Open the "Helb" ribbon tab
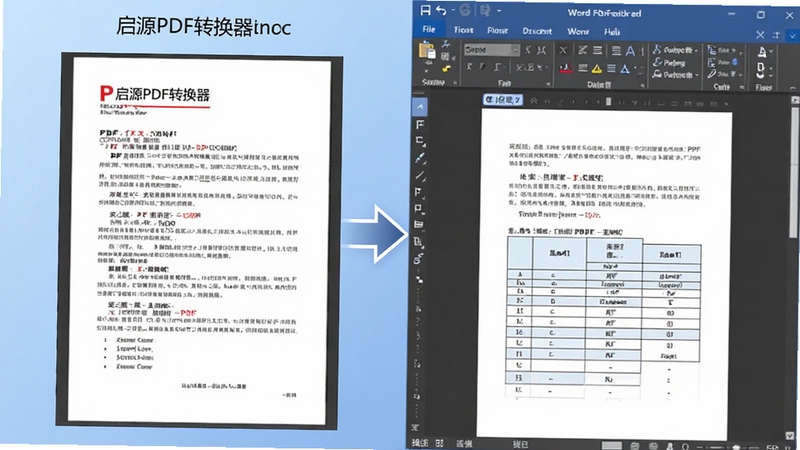 [612, 32]
